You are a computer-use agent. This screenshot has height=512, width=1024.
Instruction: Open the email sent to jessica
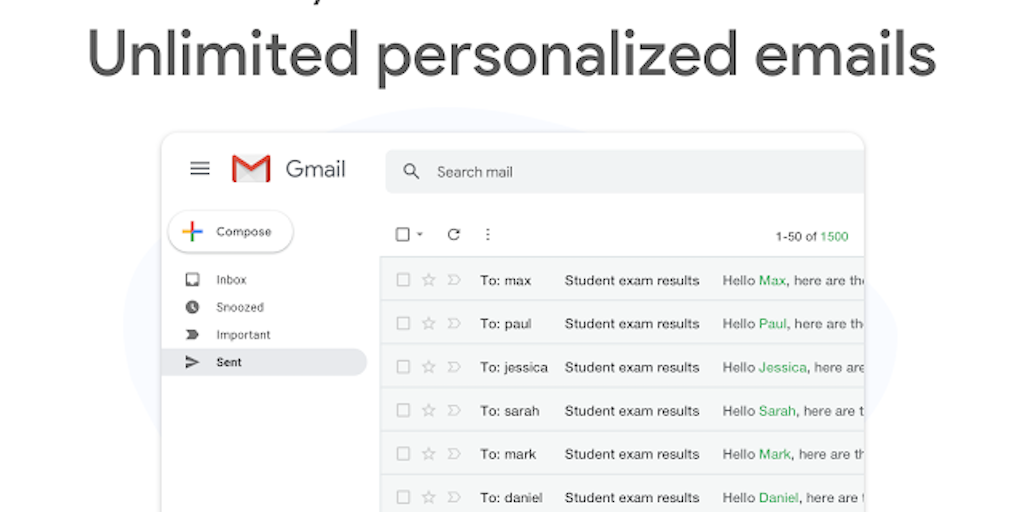tap(632, 367)
